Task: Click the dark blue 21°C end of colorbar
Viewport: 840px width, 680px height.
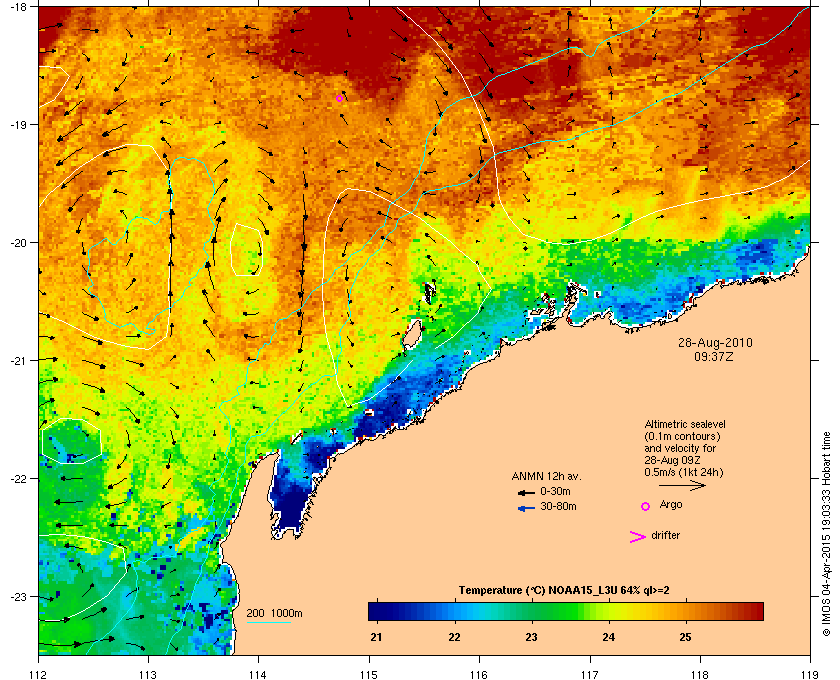Action: (381, 611)
